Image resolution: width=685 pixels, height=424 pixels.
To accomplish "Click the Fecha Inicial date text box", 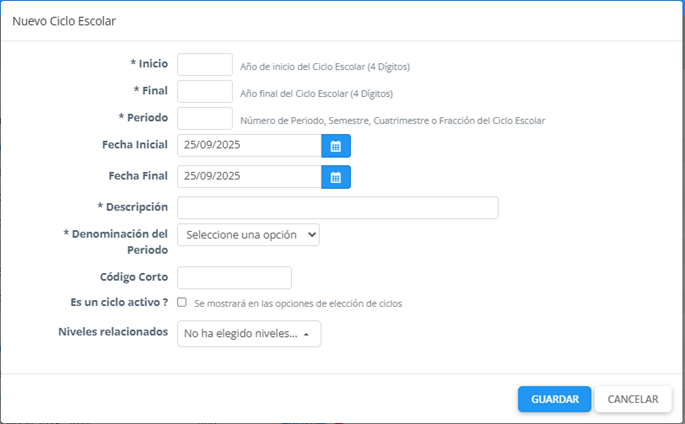I will (248, 146).
